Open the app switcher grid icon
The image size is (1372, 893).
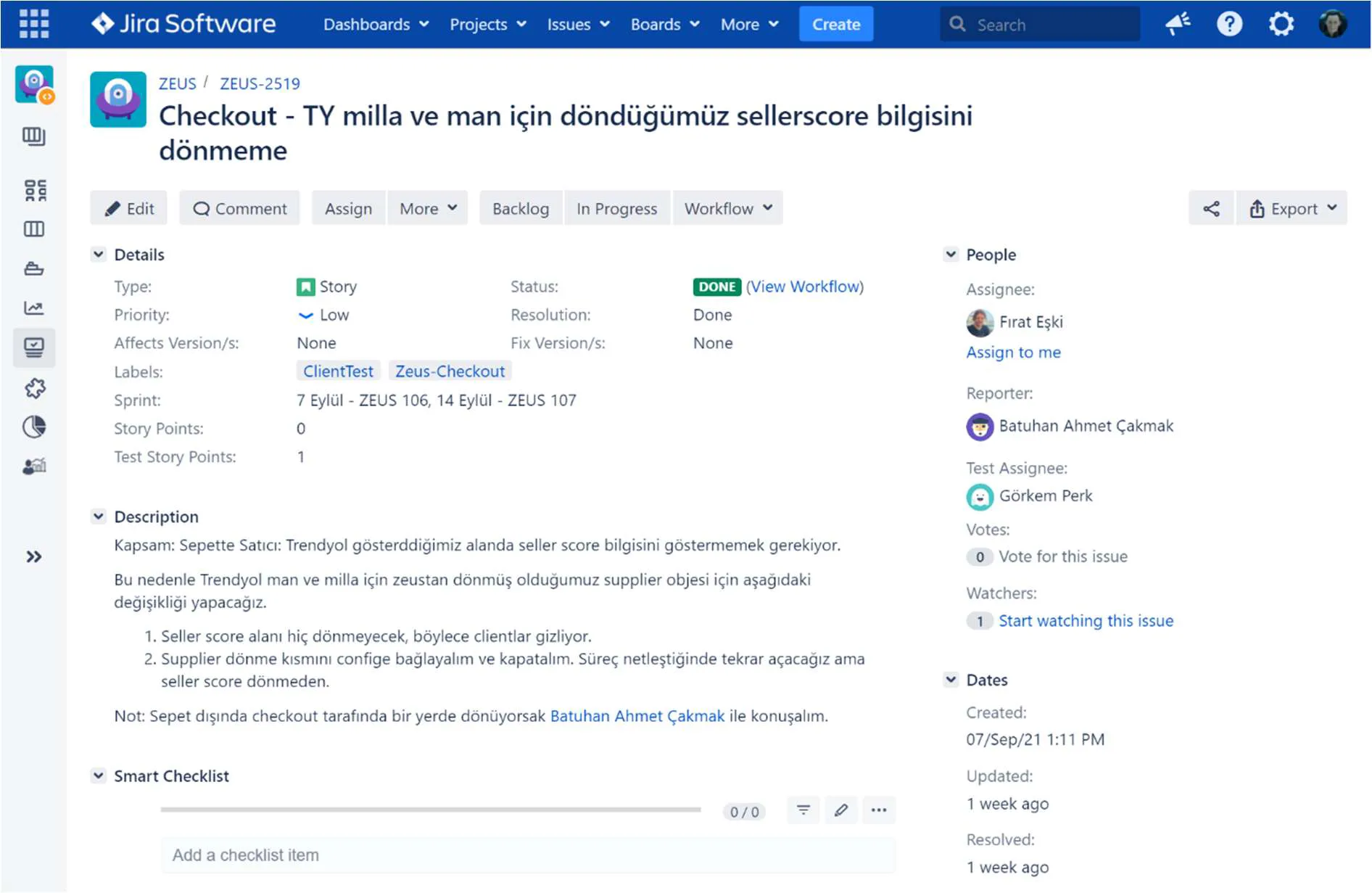coord(34,24)
